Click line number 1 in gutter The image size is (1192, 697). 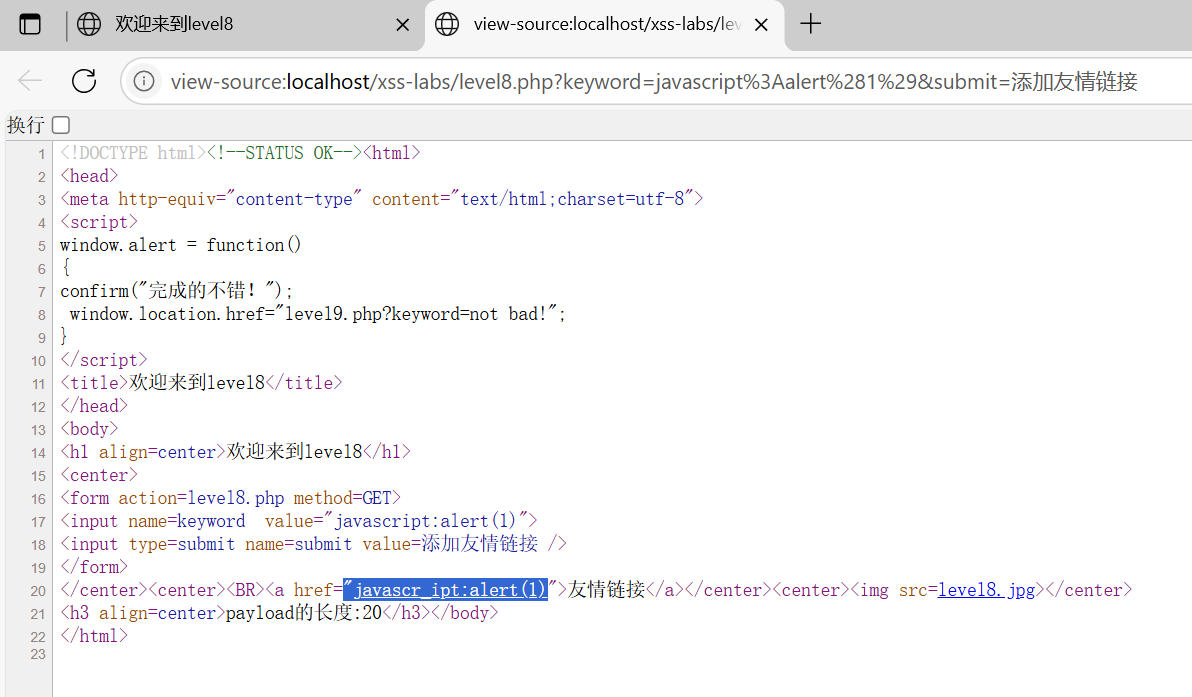(42, 154)
